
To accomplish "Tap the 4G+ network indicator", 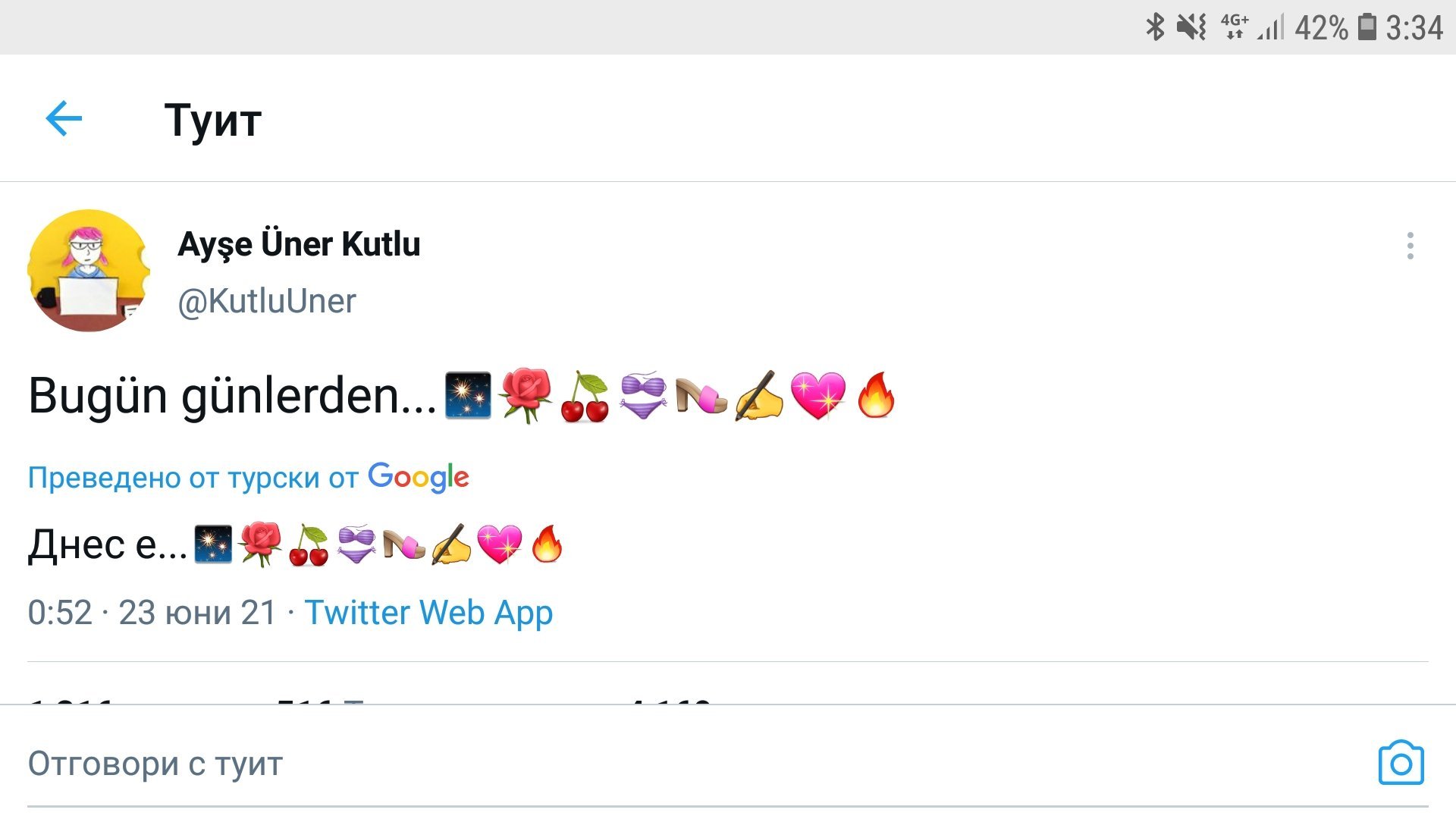I will (1235, 27).
